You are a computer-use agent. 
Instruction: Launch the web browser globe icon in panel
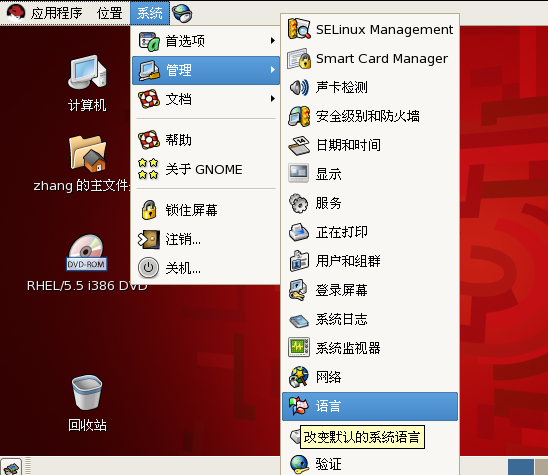(x=182, y=13)
